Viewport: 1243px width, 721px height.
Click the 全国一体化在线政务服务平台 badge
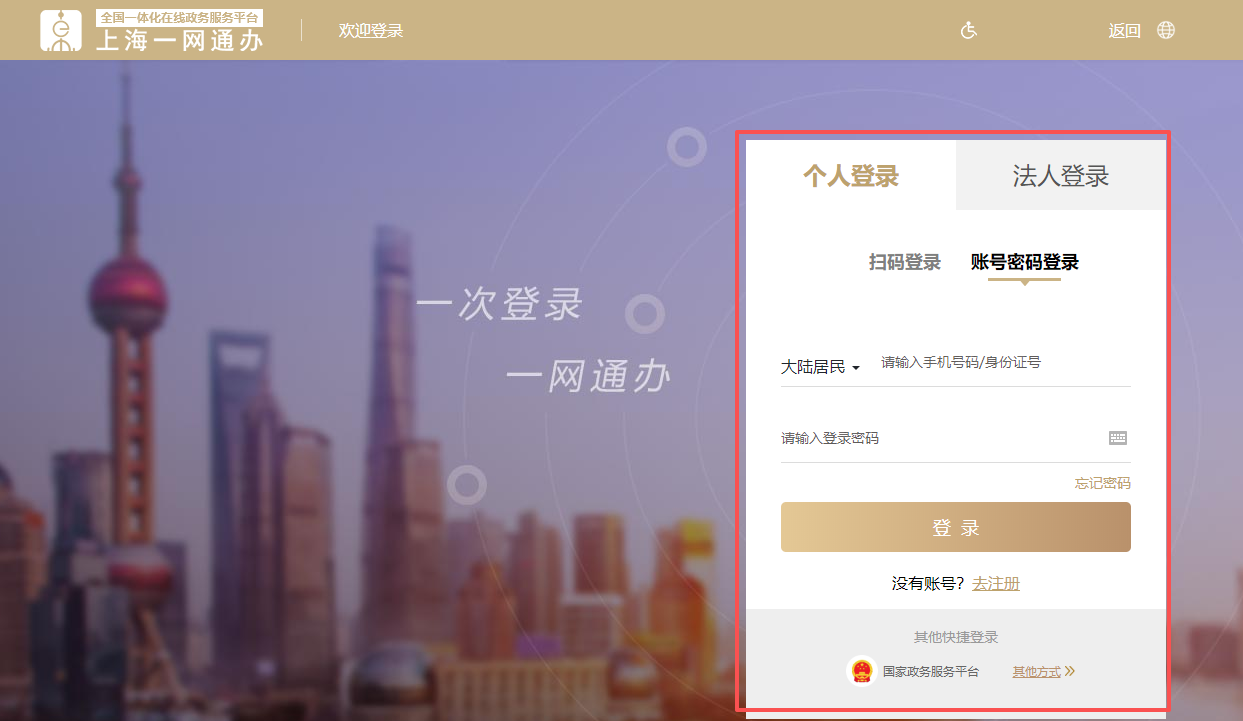[180, 17]
